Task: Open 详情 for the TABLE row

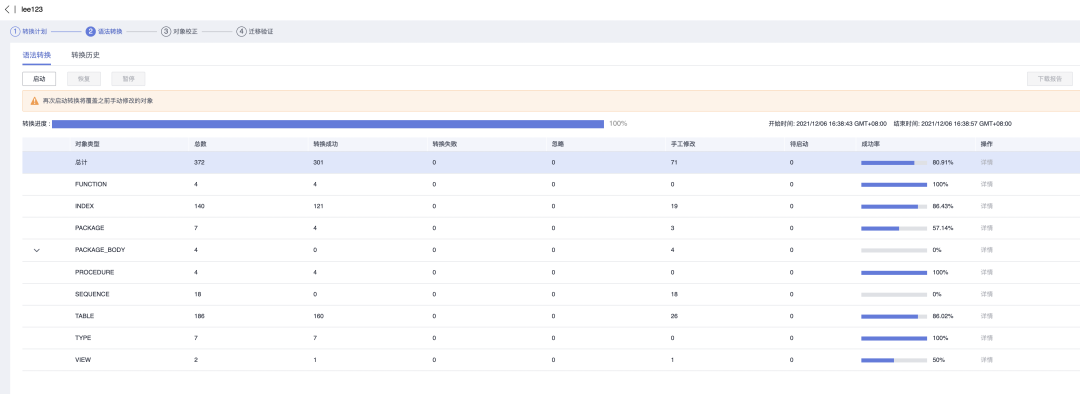Action: tap(986, 316)
